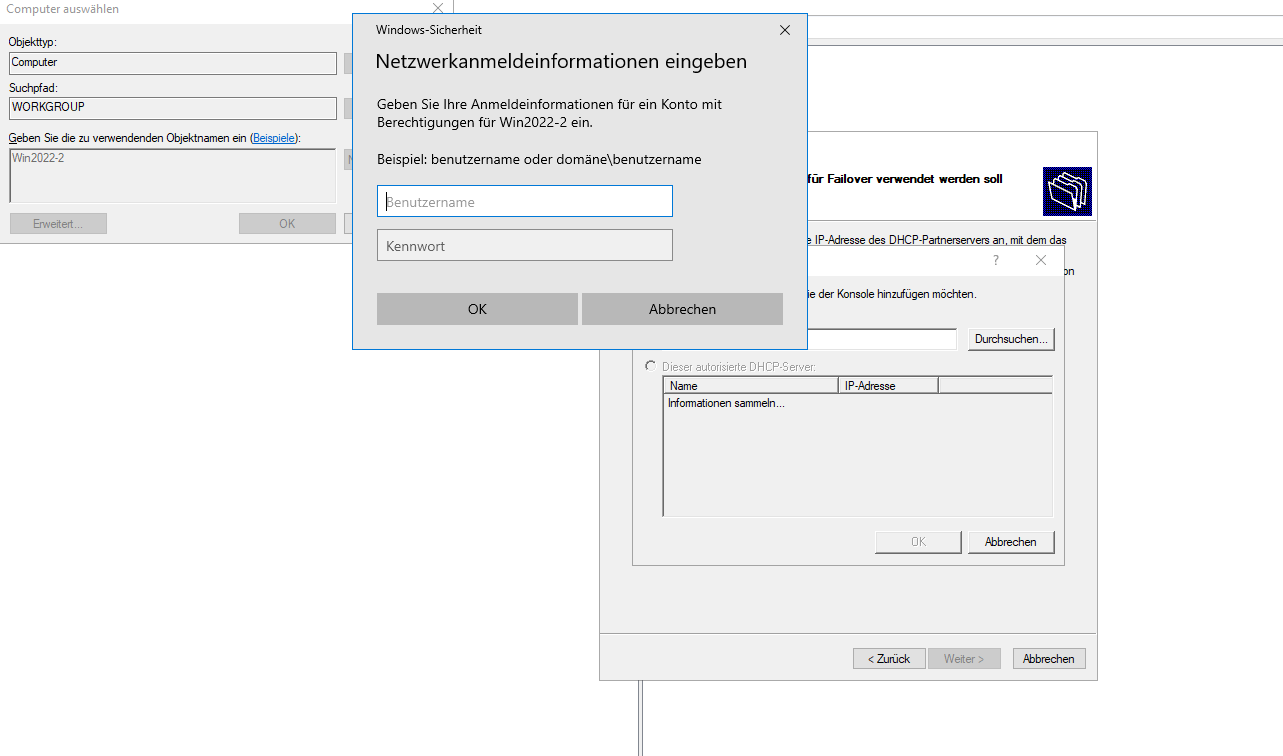Click the 'Weiter >' wizard button
This screenshot has height=756, width=1283.
[x=964, y=659]
